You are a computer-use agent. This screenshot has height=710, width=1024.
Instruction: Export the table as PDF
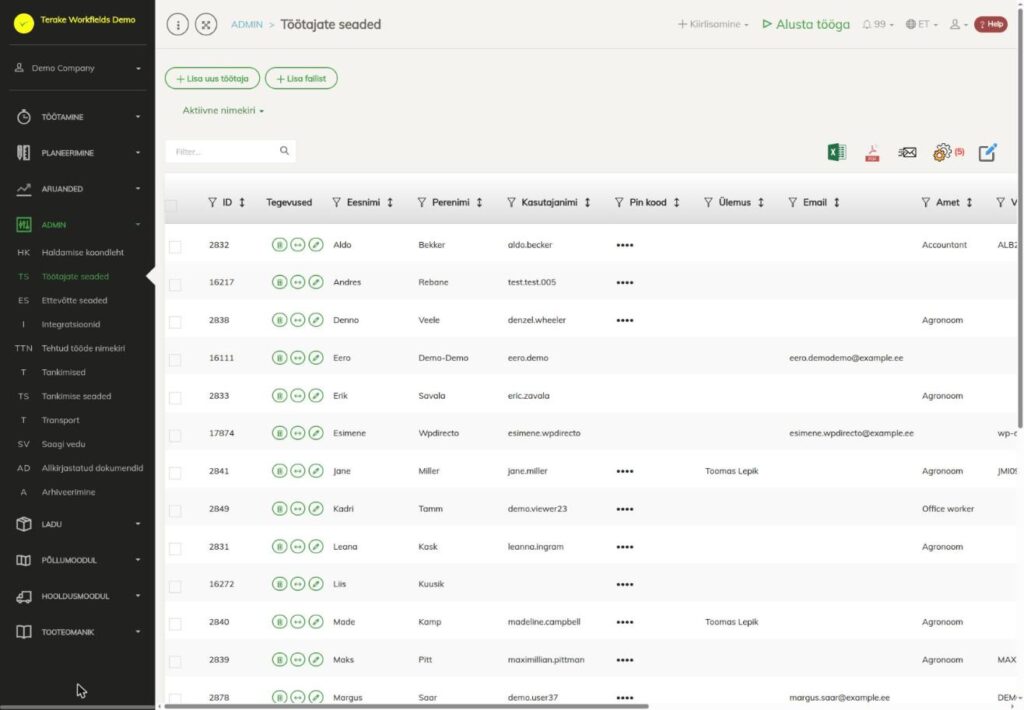(x=872, y=153)
